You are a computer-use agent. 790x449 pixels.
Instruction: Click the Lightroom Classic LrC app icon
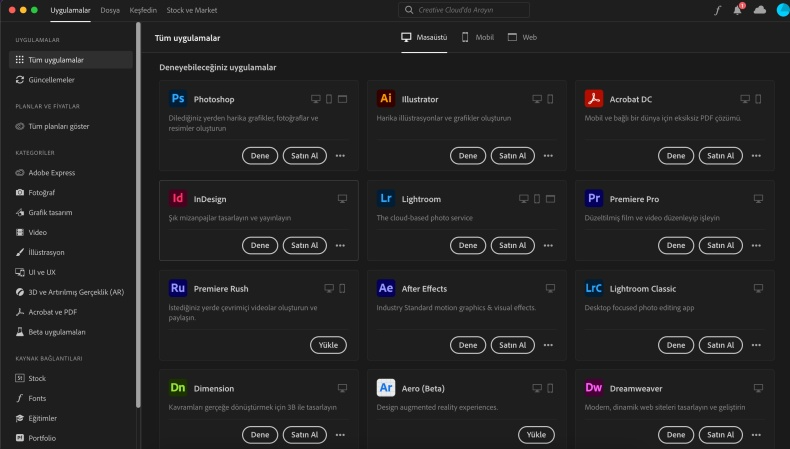point(594,288)
